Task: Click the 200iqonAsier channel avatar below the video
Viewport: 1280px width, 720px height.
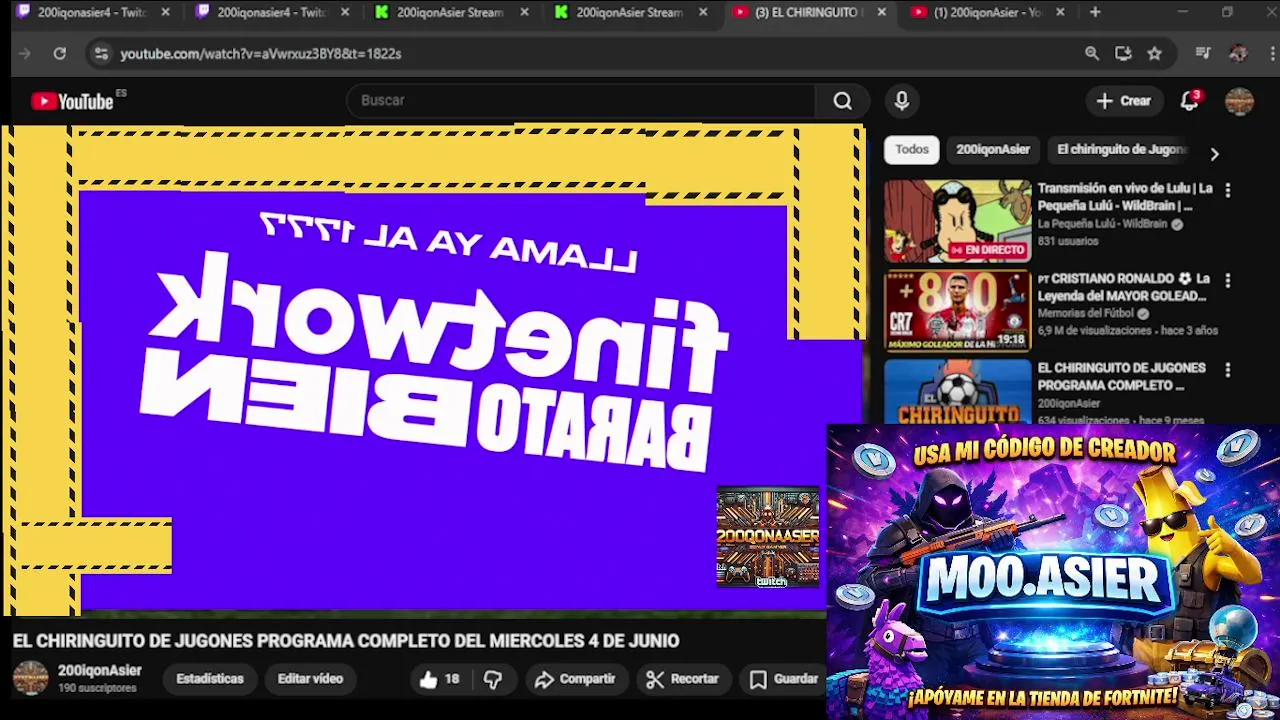Action: pos(30,678)
